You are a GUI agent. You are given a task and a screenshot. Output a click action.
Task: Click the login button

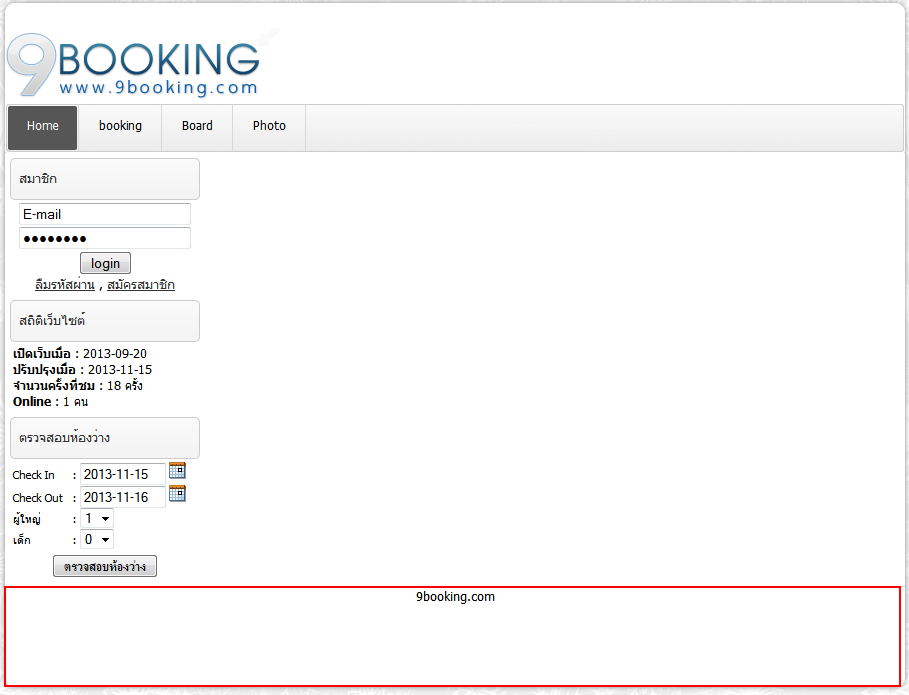pos(105,263)
